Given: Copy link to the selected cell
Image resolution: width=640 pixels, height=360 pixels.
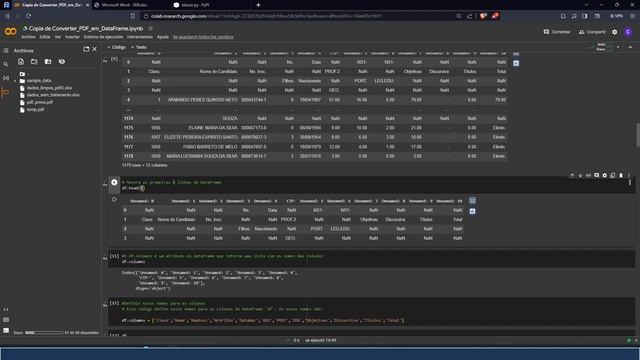Looking at the screenshot, I should pos(588,176).
